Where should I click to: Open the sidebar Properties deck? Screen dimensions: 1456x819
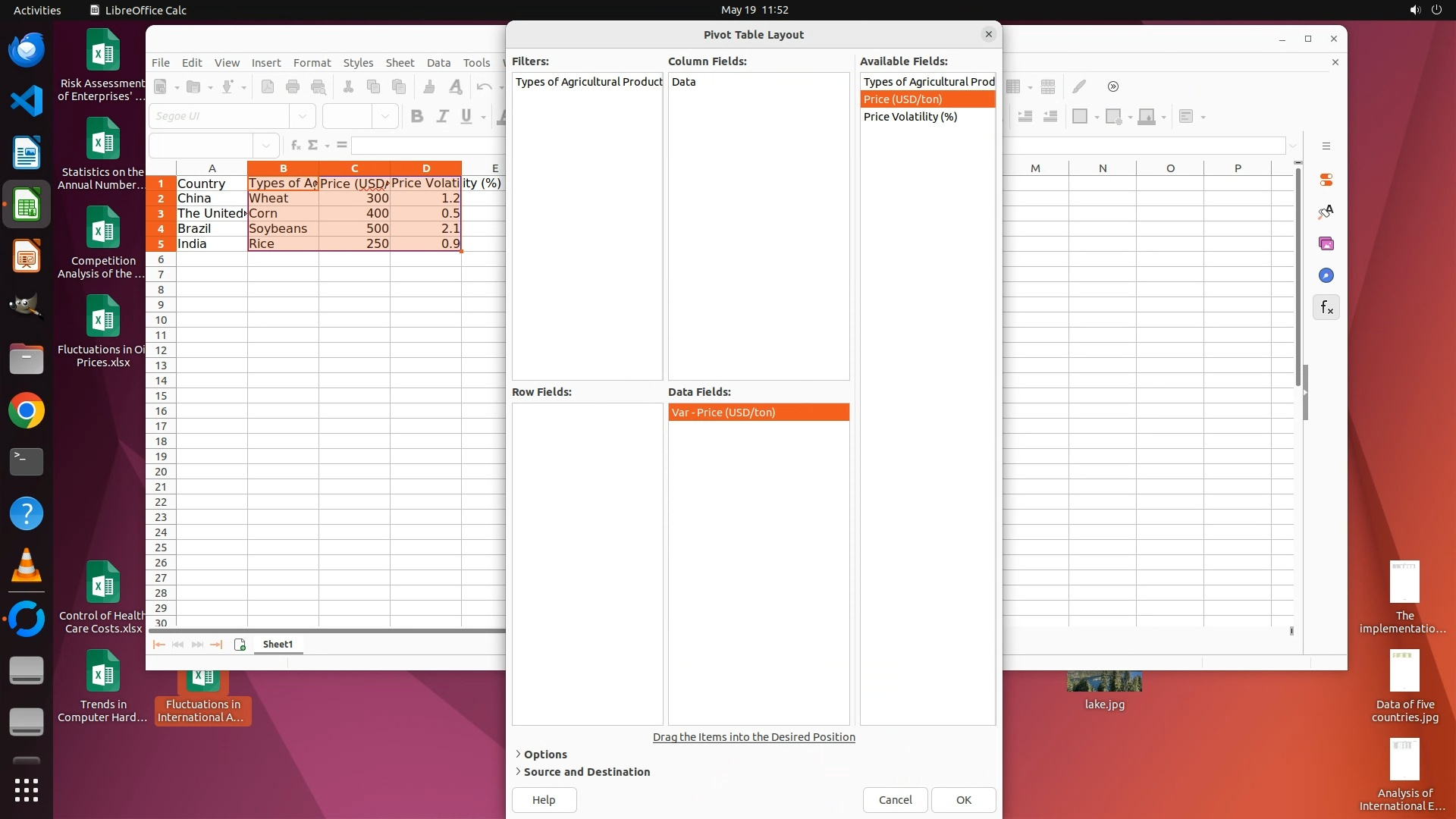tap(1326, 180)
